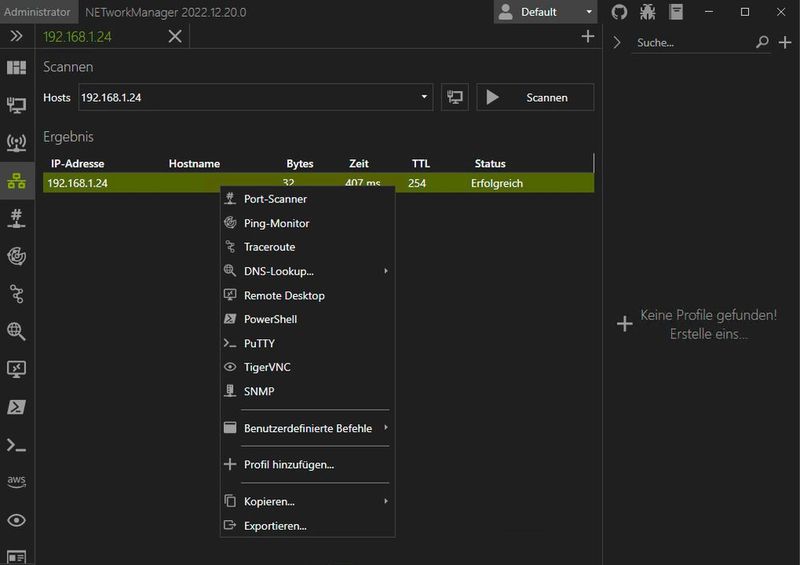Open the GitHub link icon in title bar
The width and height of the screenshot is (800, 565).
point(618,12)
